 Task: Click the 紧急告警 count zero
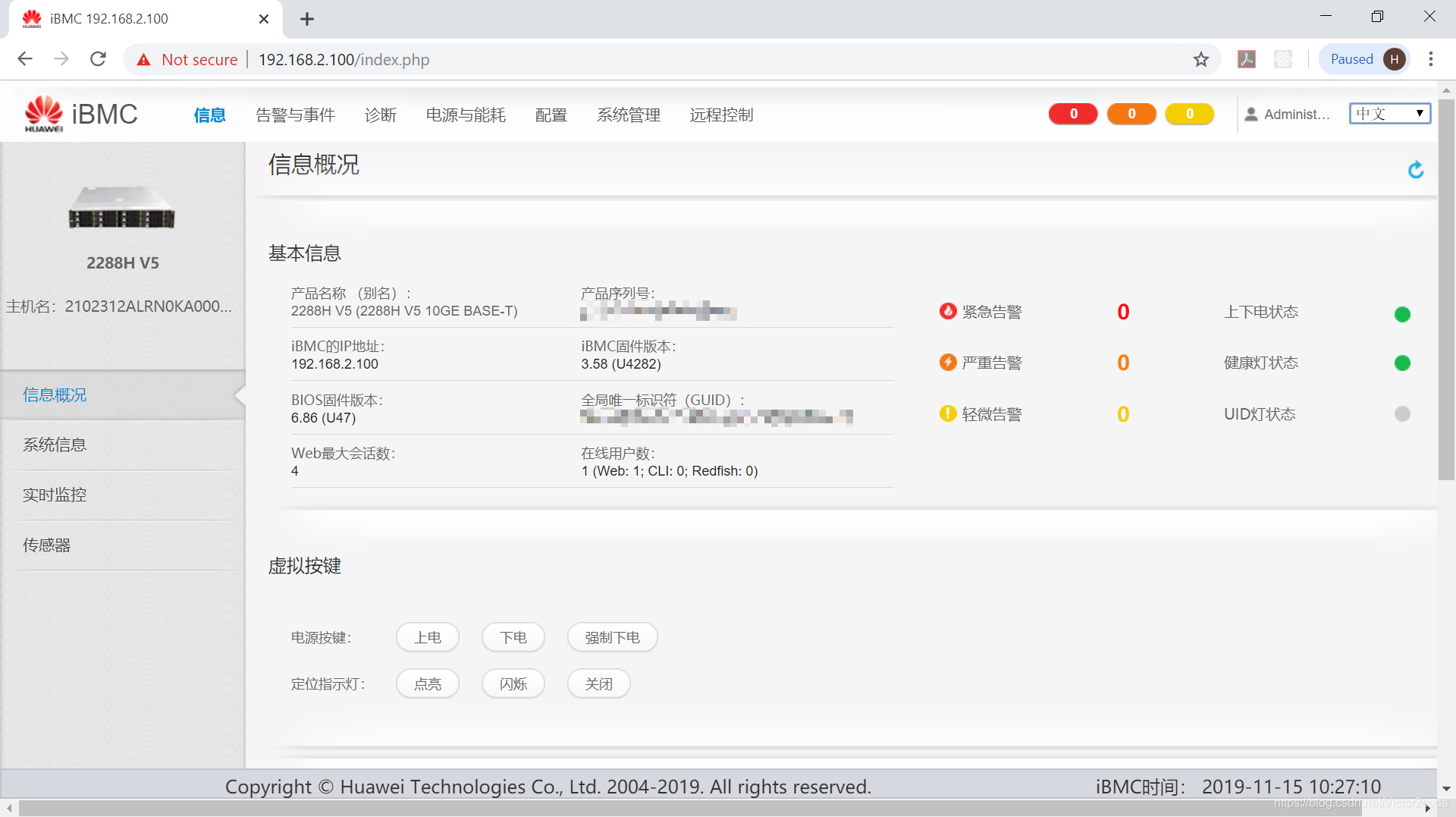click(1123, 312)
